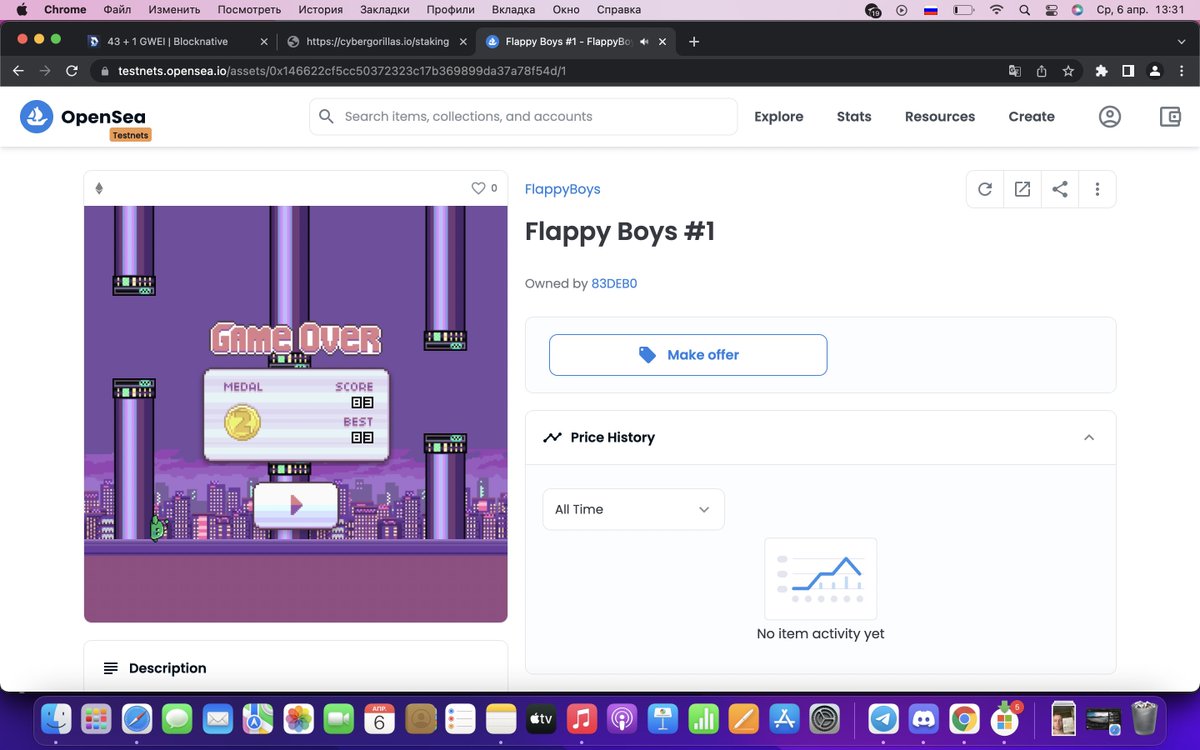Image resolution: width=1200 pixels, height=750 pixels.
Task: Click the Make offer button
Action: [688, 355]
